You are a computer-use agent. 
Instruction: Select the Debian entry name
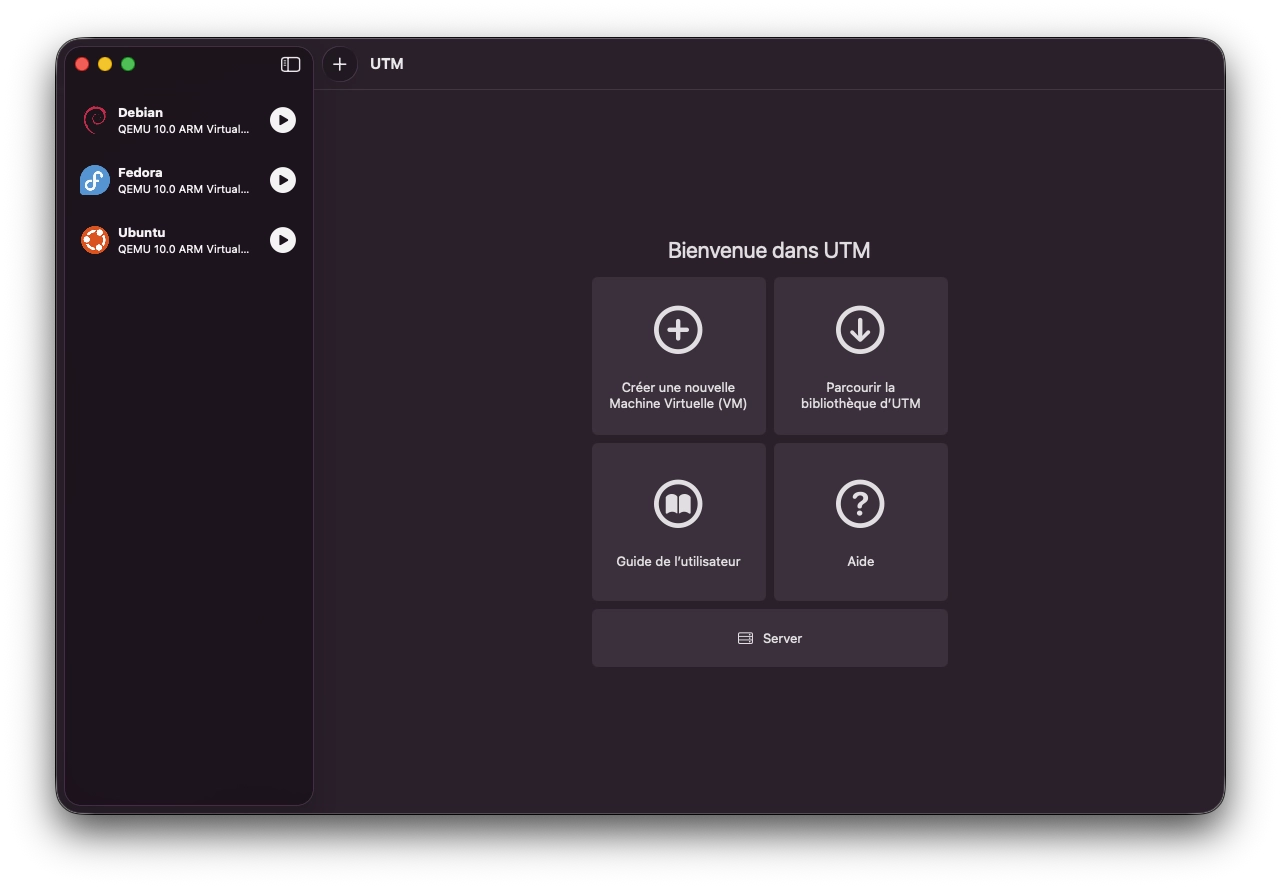click(x=140, y=112)
